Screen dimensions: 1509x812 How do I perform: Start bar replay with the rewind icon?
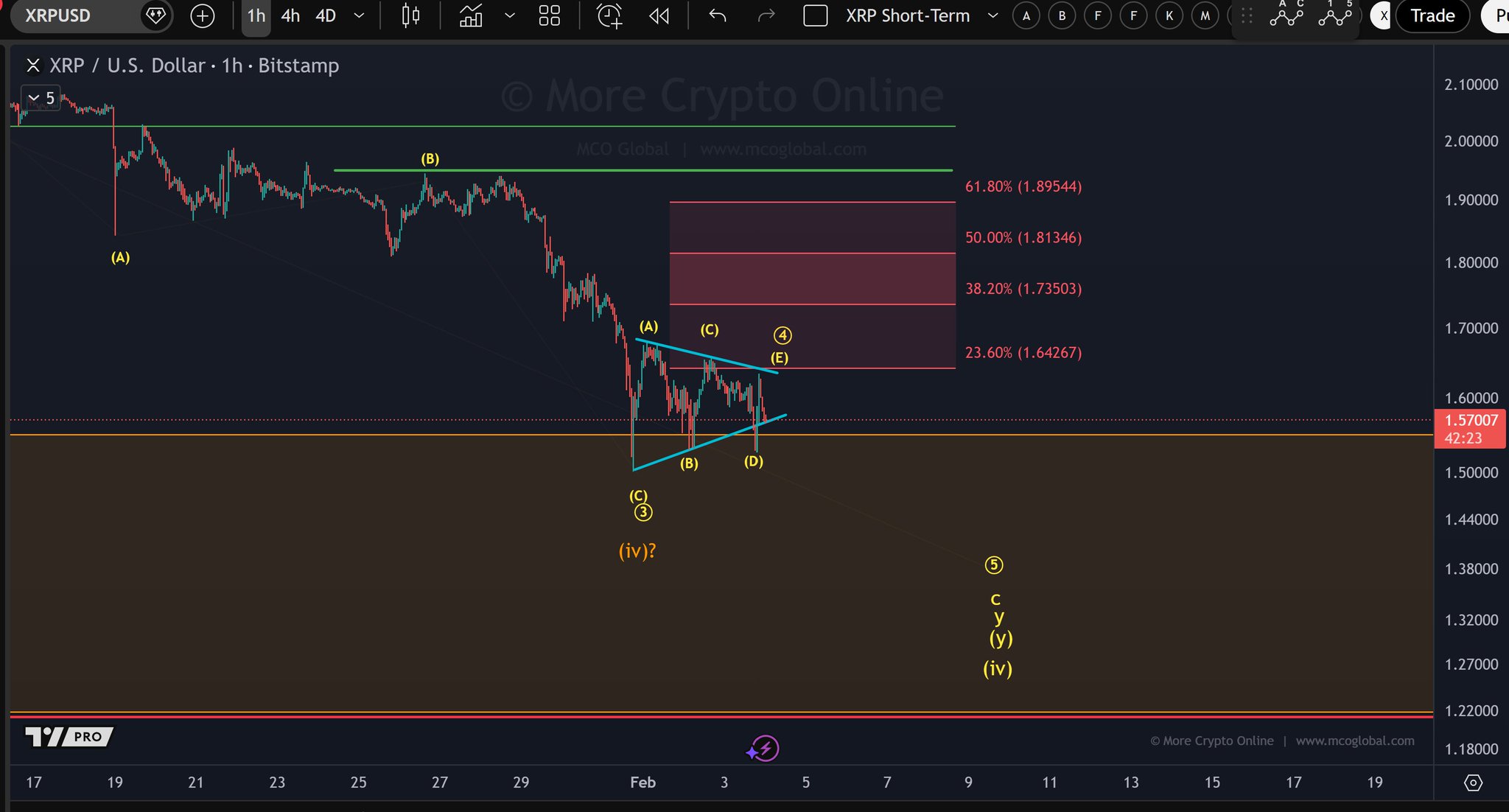pos(659,16)
